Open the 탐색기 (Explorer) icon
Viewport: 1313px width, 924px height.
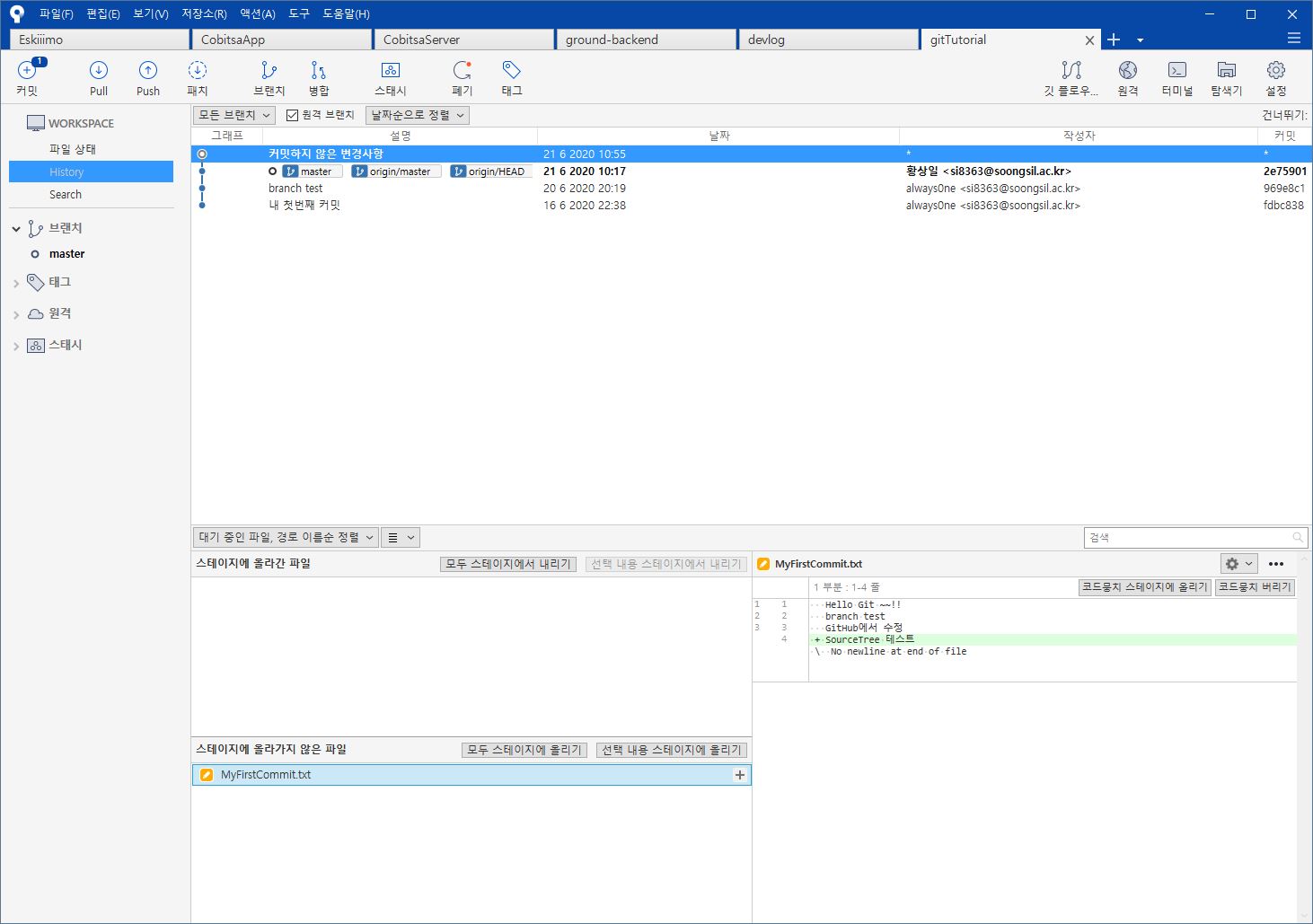coord(1227,77)
